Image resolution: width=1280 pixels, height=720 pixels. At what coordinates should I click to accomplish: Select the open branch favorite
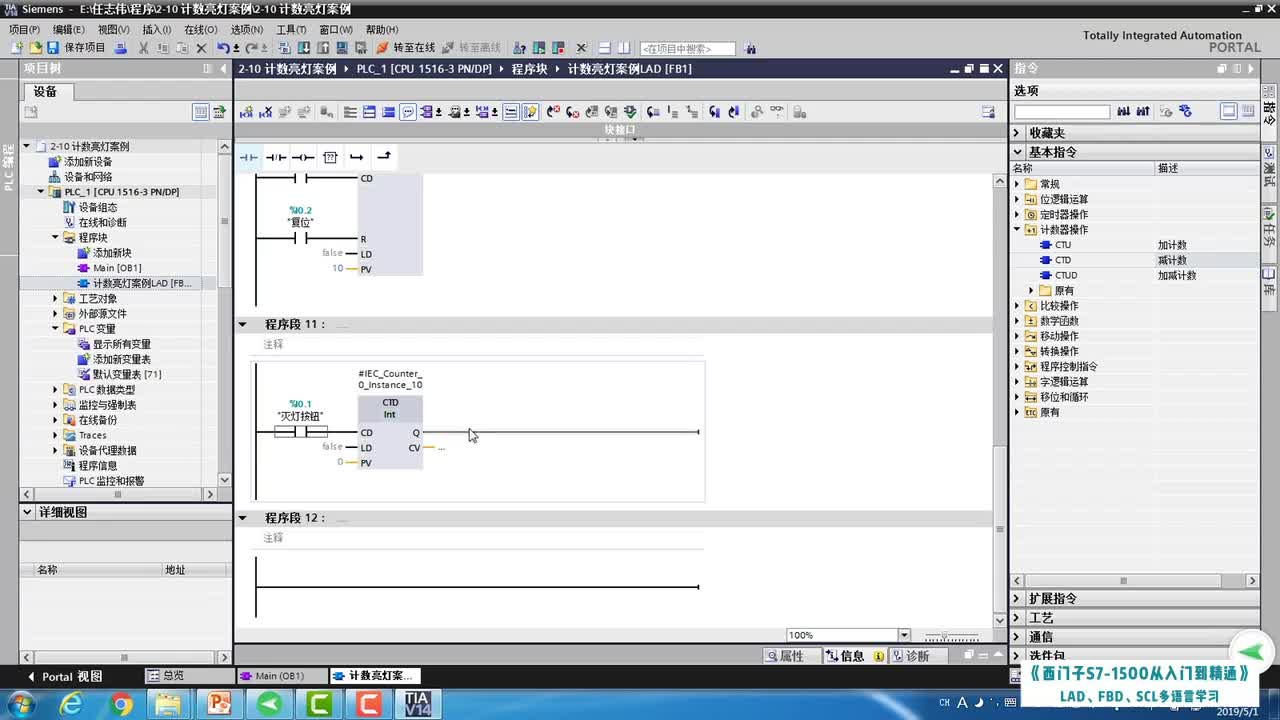point(357,157)
